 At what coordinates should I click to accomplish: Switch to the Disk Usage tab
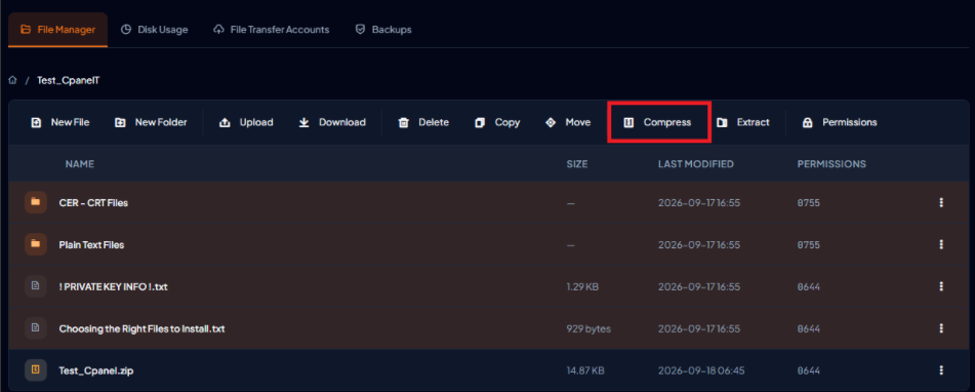(x=154, y=30)
